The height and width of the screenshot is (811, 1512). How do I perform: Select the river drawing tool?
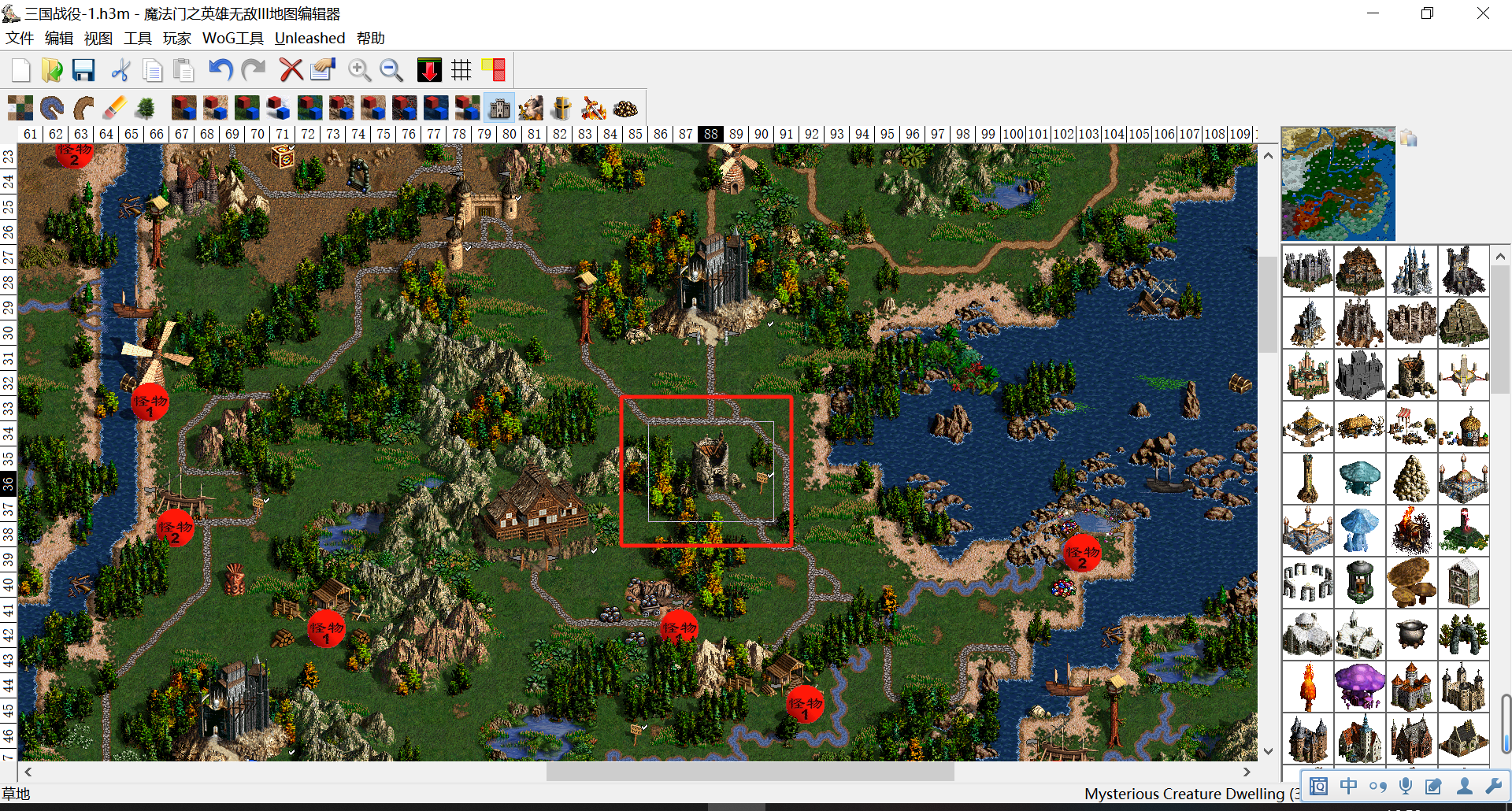point(52,108)
